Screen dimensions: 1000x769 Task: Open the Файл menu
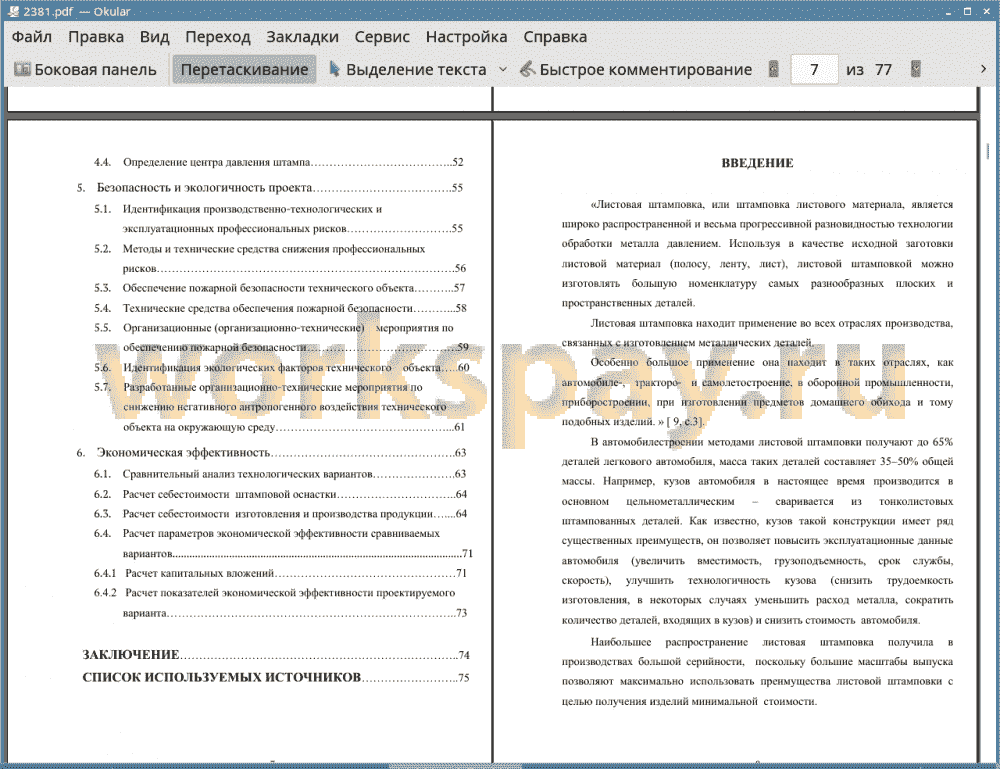(32, 37)
